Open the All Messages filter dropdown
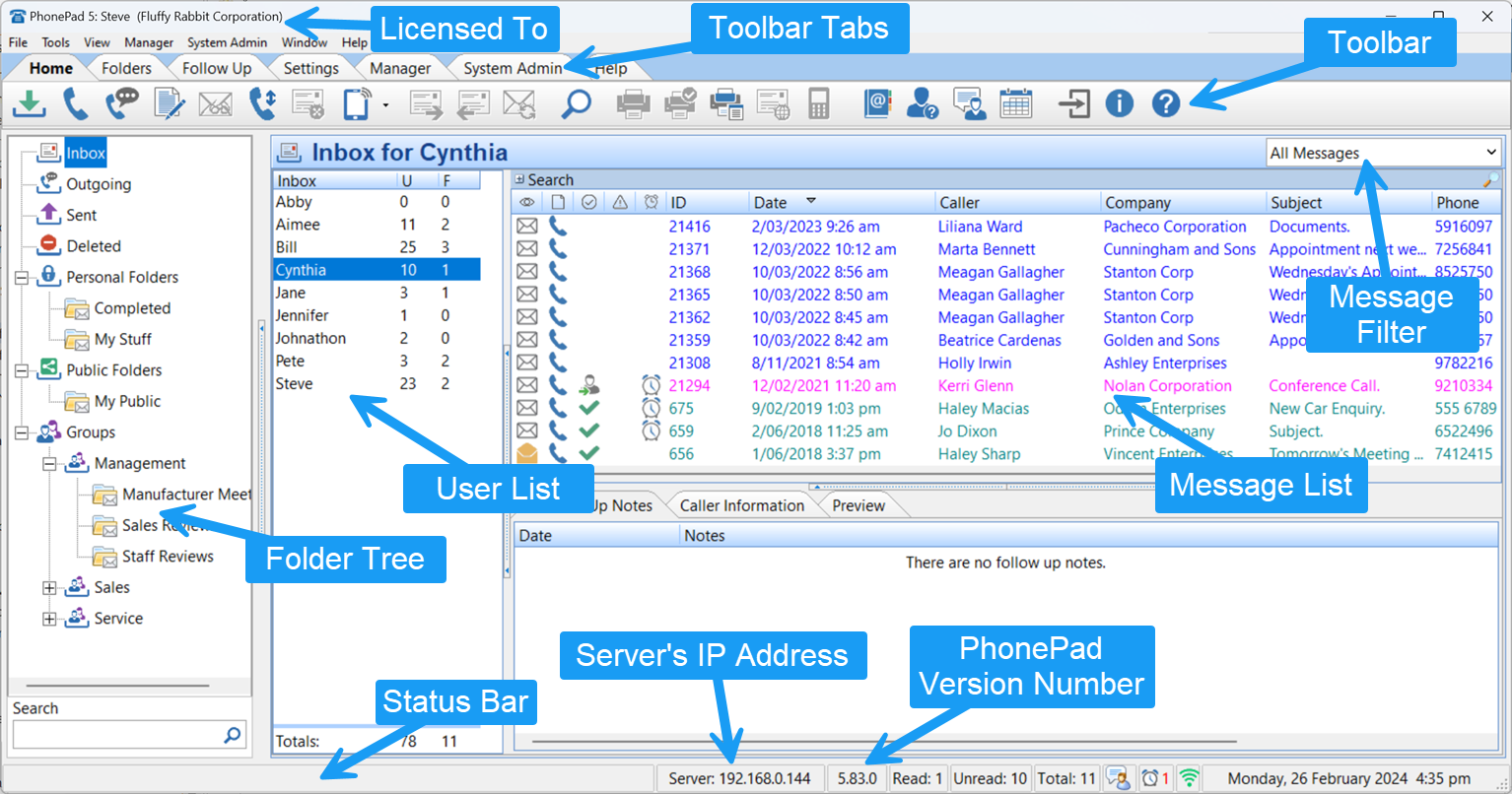The image size is (1512, 794). pyautogui.click(x=1490, y=153)
